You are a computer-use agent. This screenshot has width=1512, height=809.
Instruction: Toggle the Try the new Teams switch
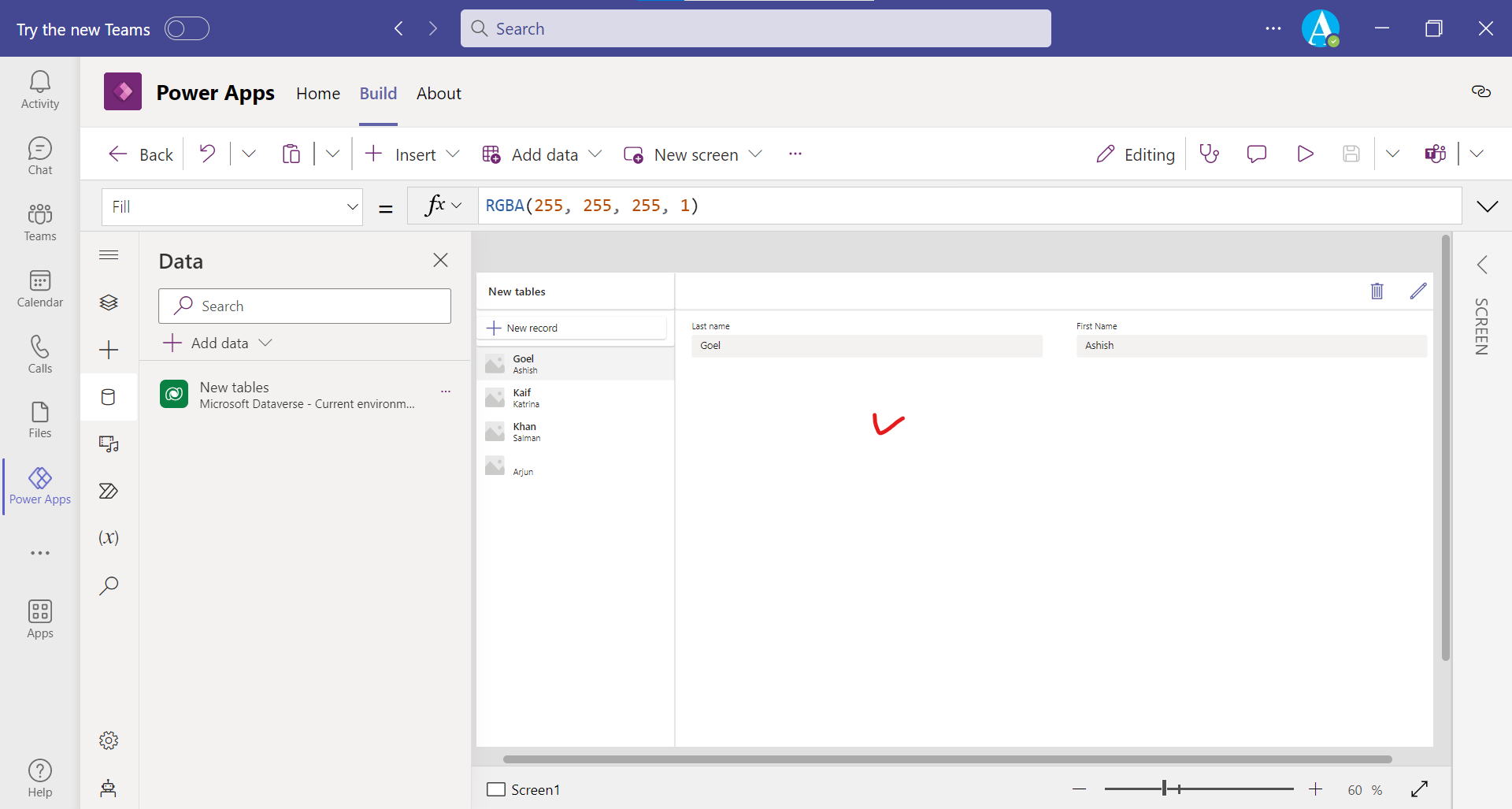[x=187, y=28]
